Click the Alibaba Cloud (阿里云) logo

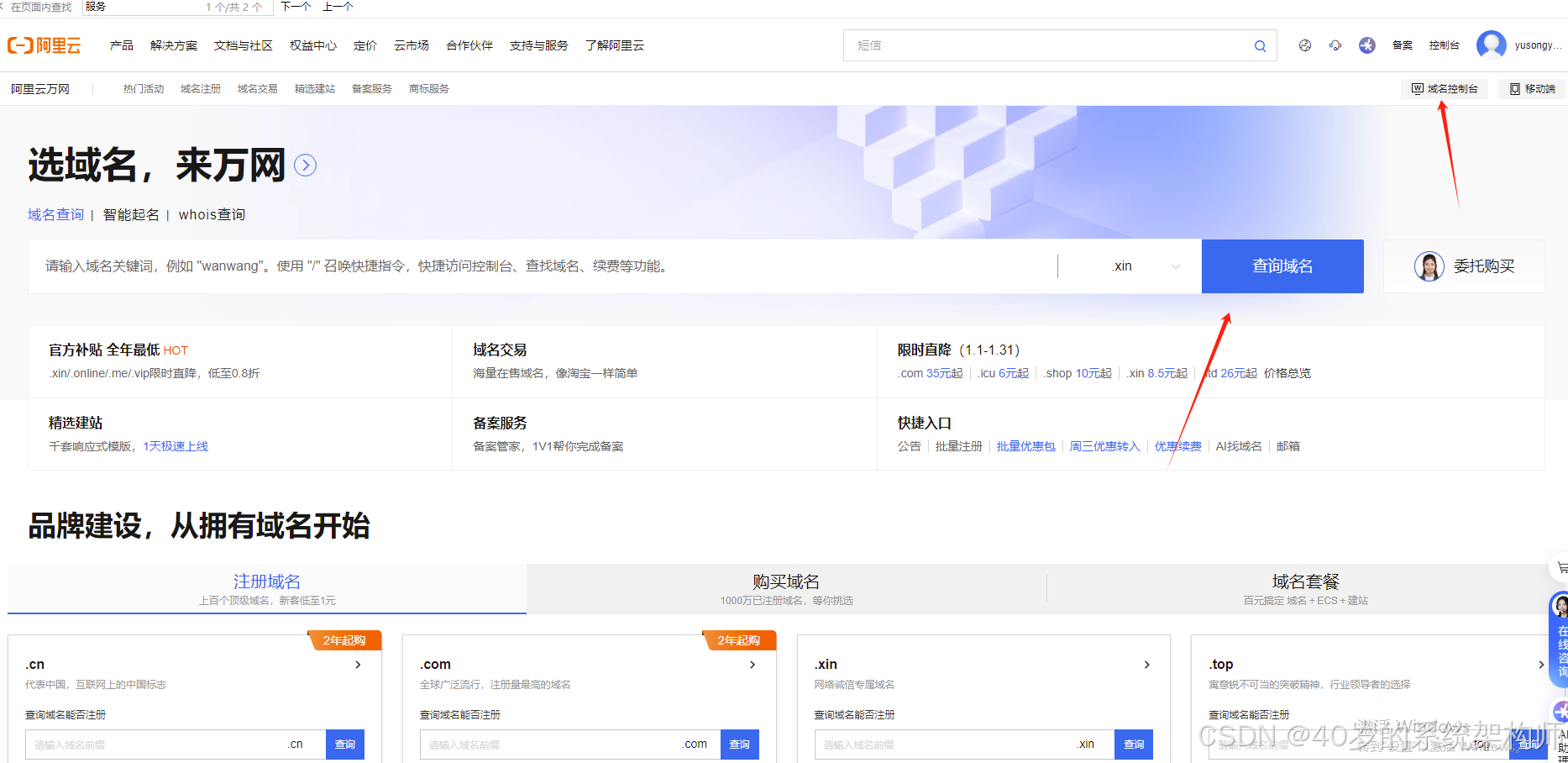[45, 45]
